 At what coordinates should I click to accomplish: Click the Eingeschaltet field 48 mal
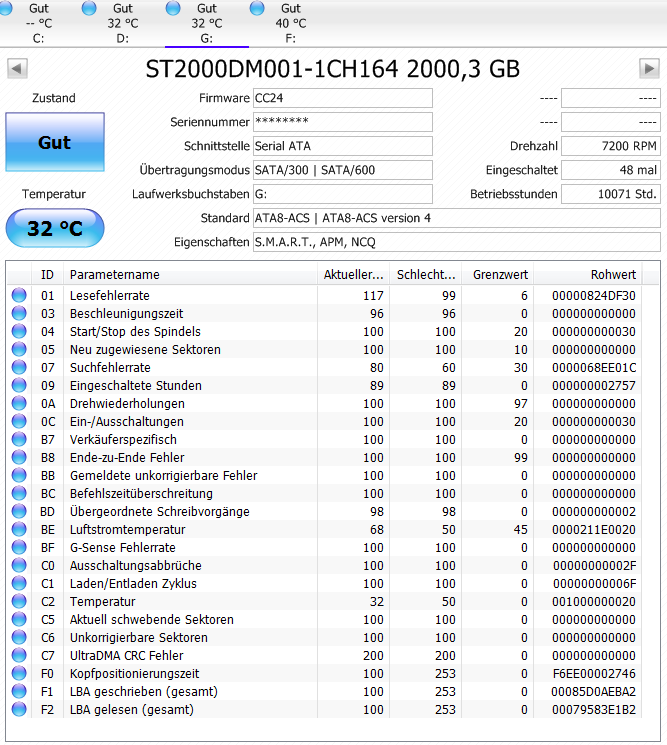coord(610,170)
